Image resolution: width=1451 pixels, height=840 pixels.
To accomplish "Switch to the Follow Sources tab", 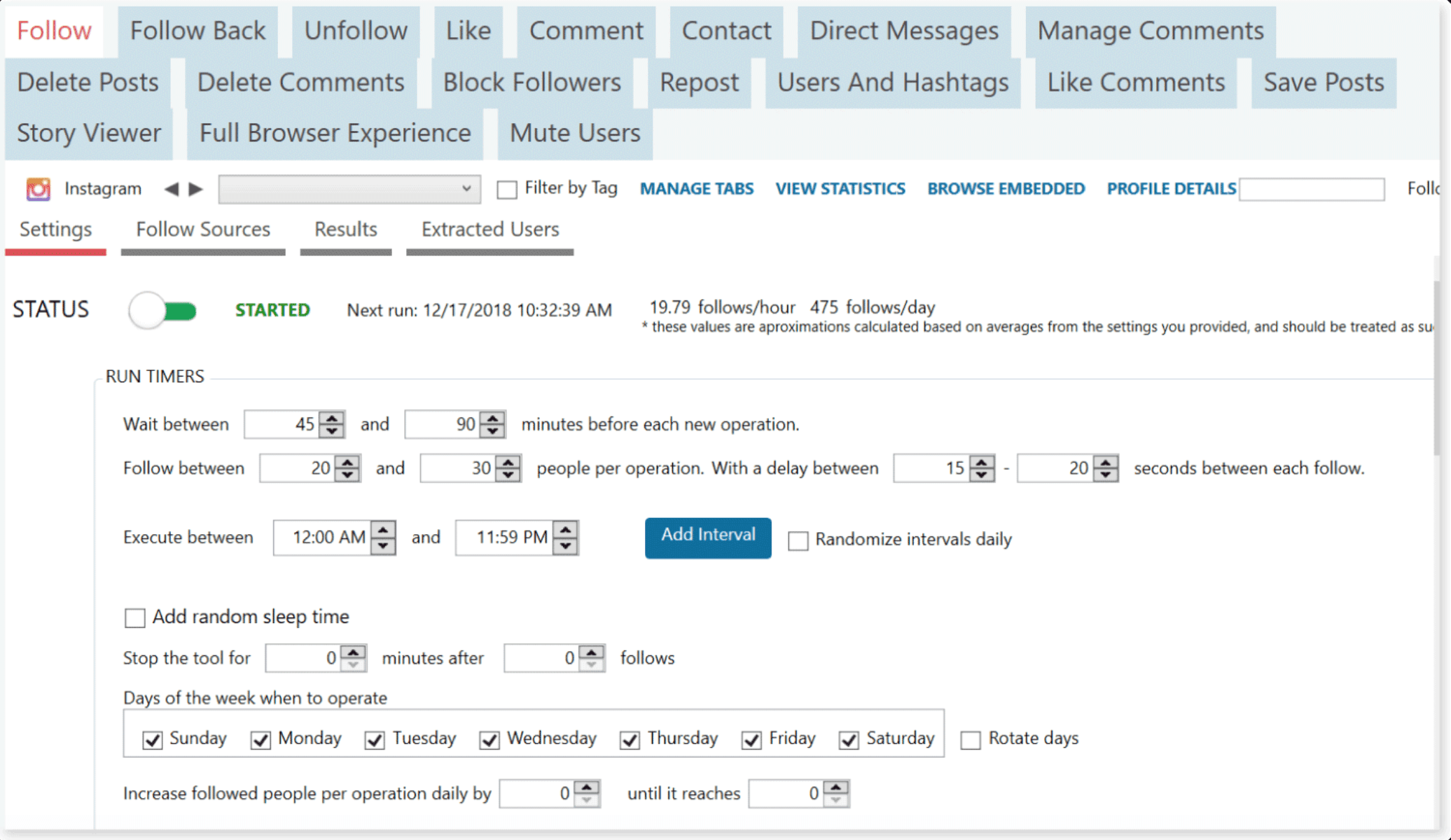I will (202, 229).
